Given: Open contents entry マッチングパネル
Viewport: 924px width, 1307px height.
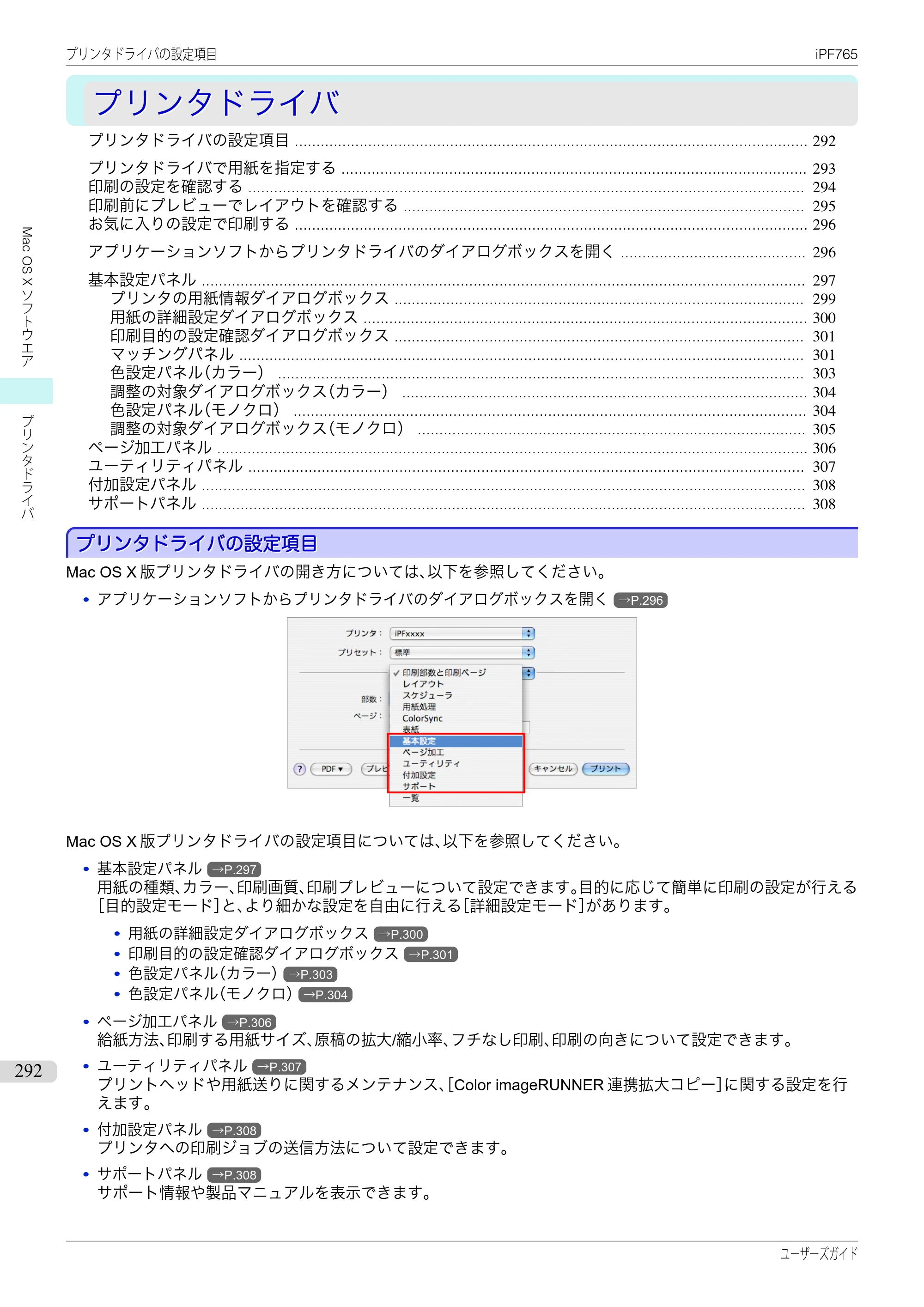Looking at the screenshot, I should pos(473,354).
